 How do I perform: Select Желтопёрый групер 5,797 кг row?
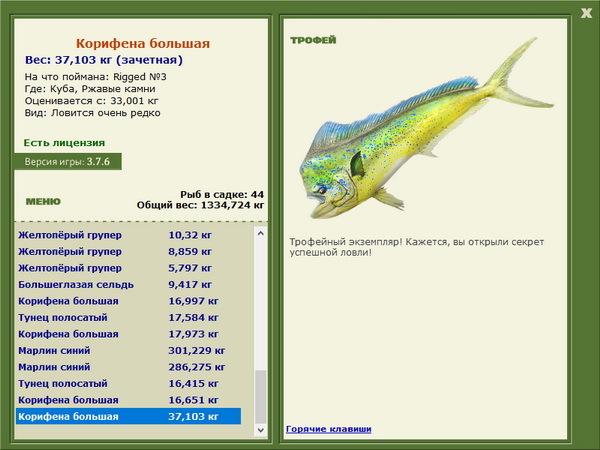pyautogui.click(x=129, y=268)
